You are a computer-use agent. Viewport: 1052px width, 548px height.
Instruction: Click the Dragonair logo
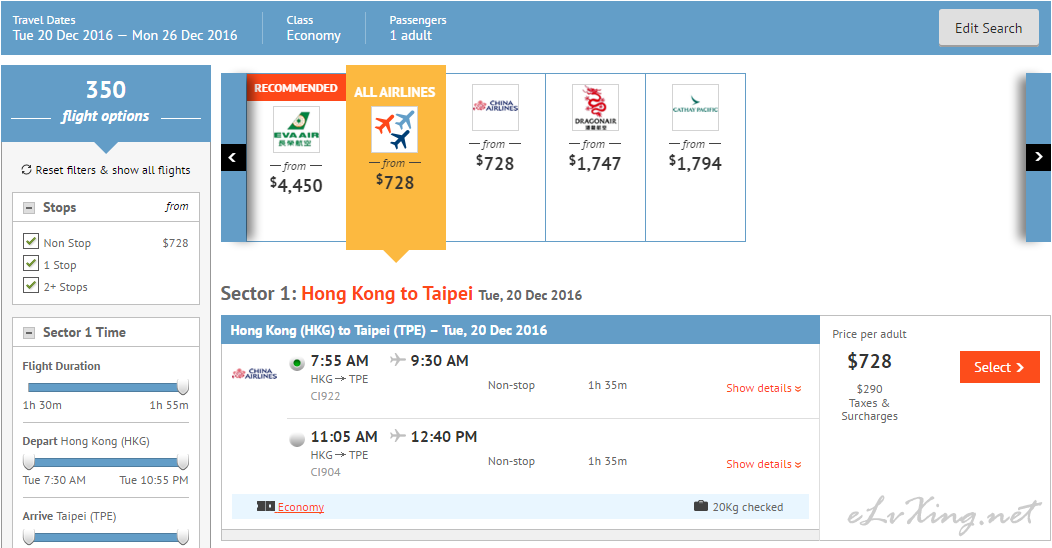click(x=595, y=108)
